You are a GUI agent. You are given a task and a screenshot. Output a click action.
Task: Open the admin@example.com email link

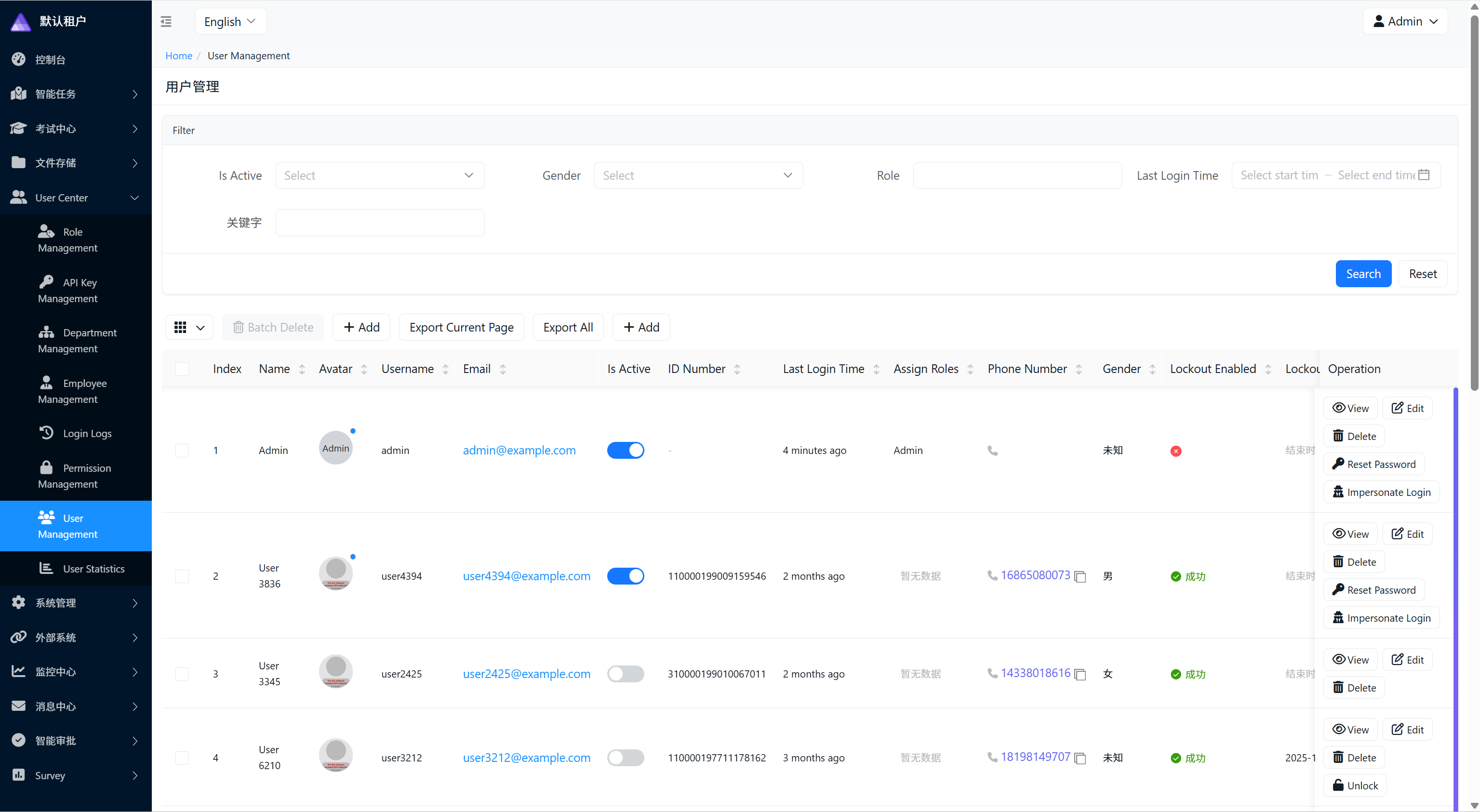coord(519,451)
